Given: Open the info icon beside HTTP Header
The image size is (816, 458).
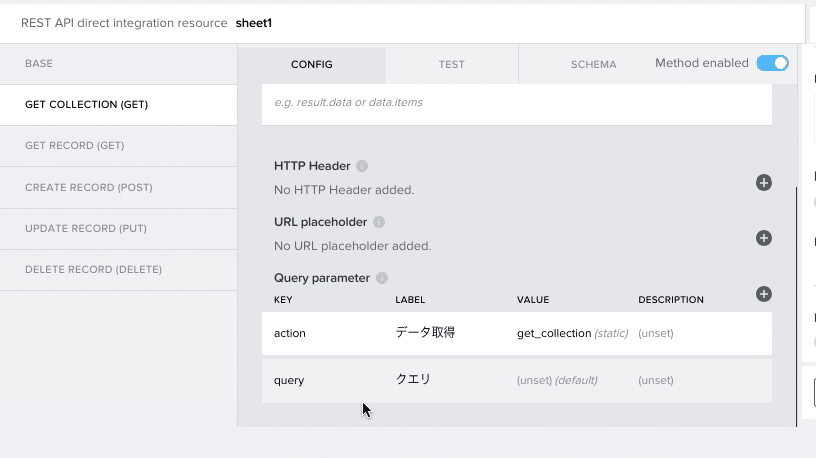Looking at the screenshot, I should point(362,166).
